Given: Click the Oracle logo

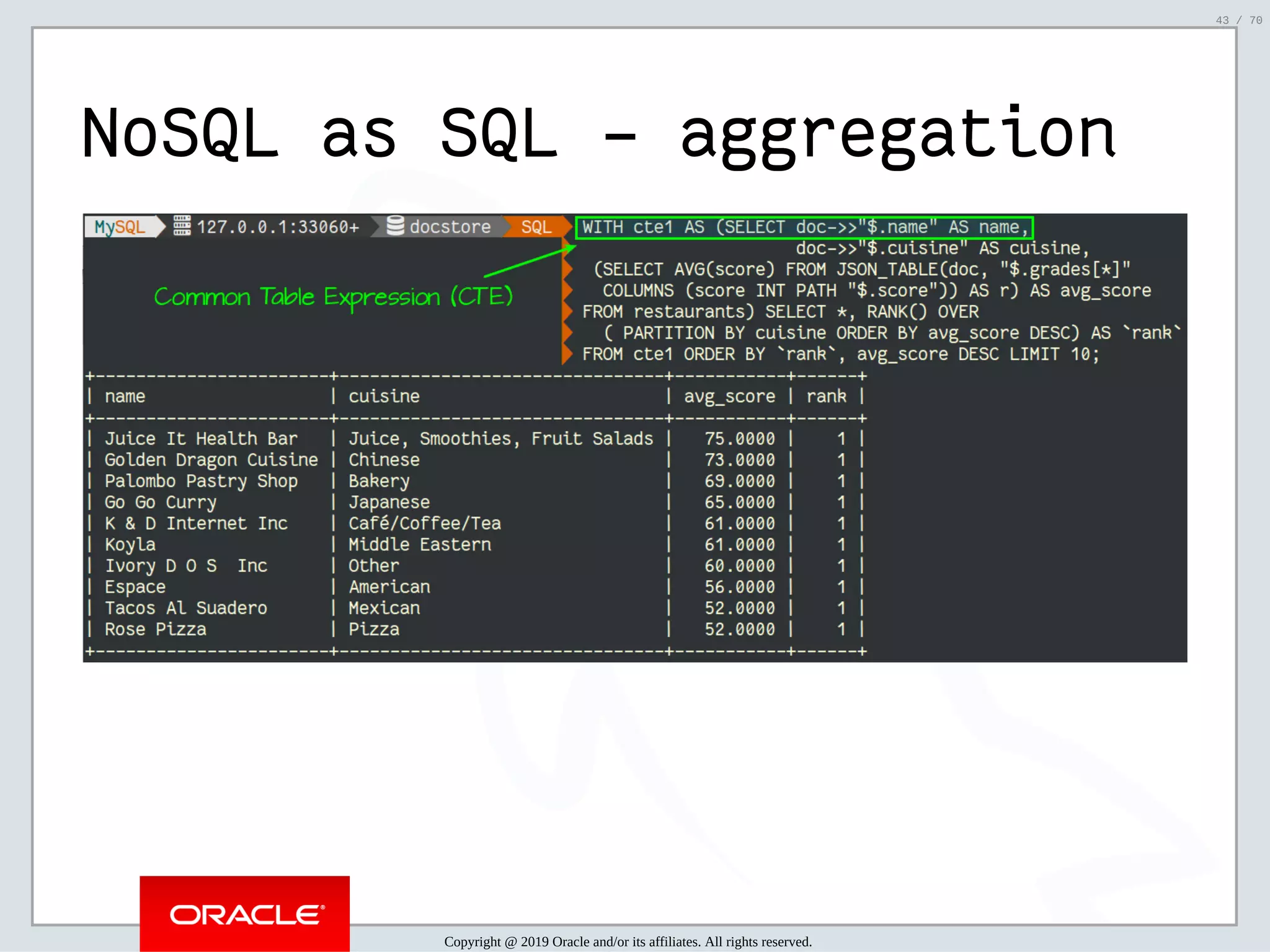Looking at the screenshot, I should [244, 914].
